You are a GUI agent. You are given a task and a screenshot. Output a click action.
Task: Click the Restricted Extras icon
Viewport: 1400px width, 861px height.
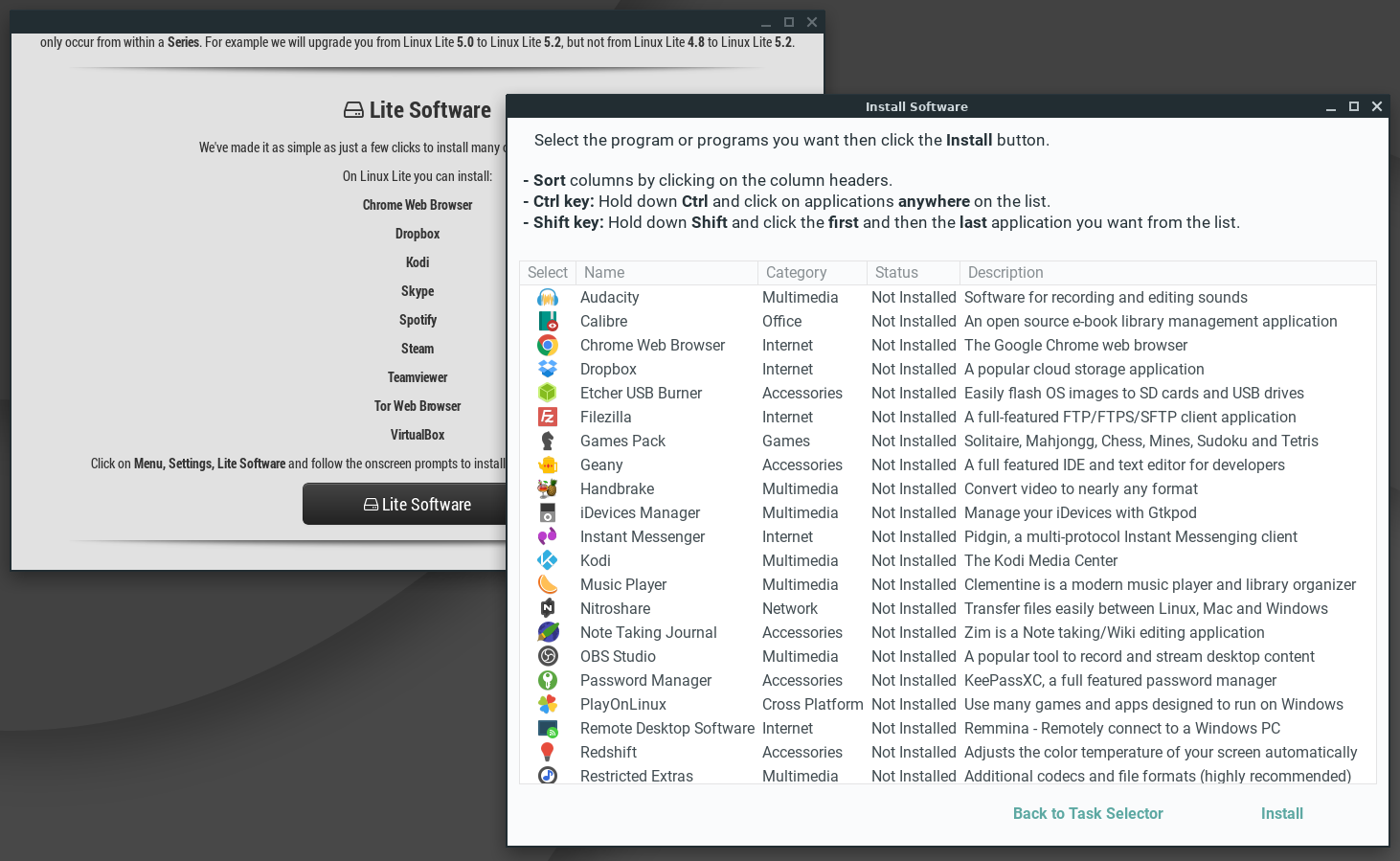pyautogui.click(x=548, y=775)
